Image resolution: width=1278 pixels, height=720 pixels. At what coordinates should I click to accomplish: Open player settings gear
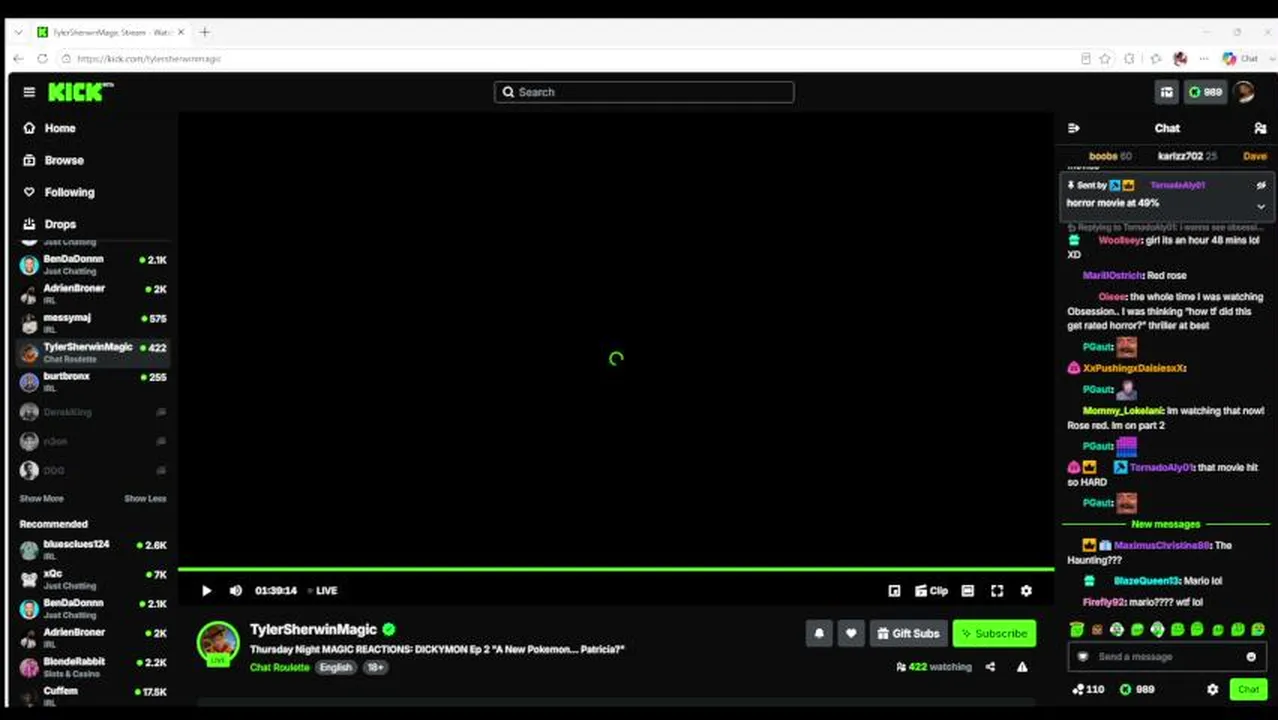(1026, 590)
